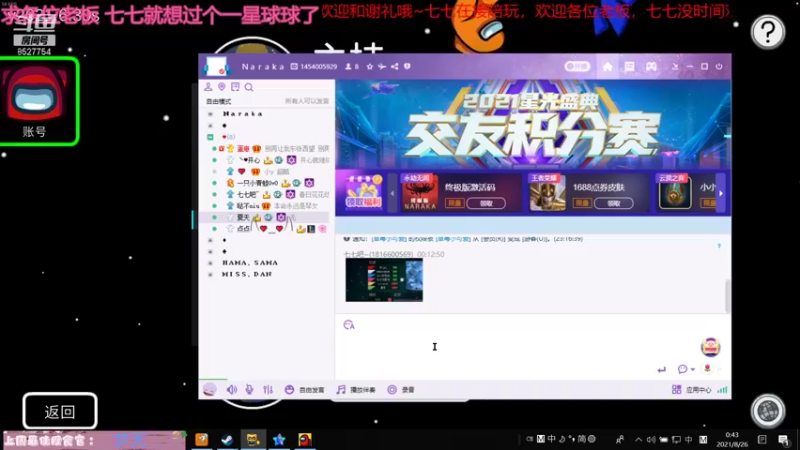
Task: Click the airplane invite icon in the header
Action: 382,66
